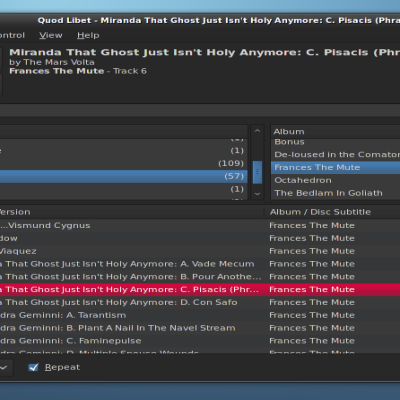
Task: Select the song row ending in D. Con Safo
Action: 200,302
